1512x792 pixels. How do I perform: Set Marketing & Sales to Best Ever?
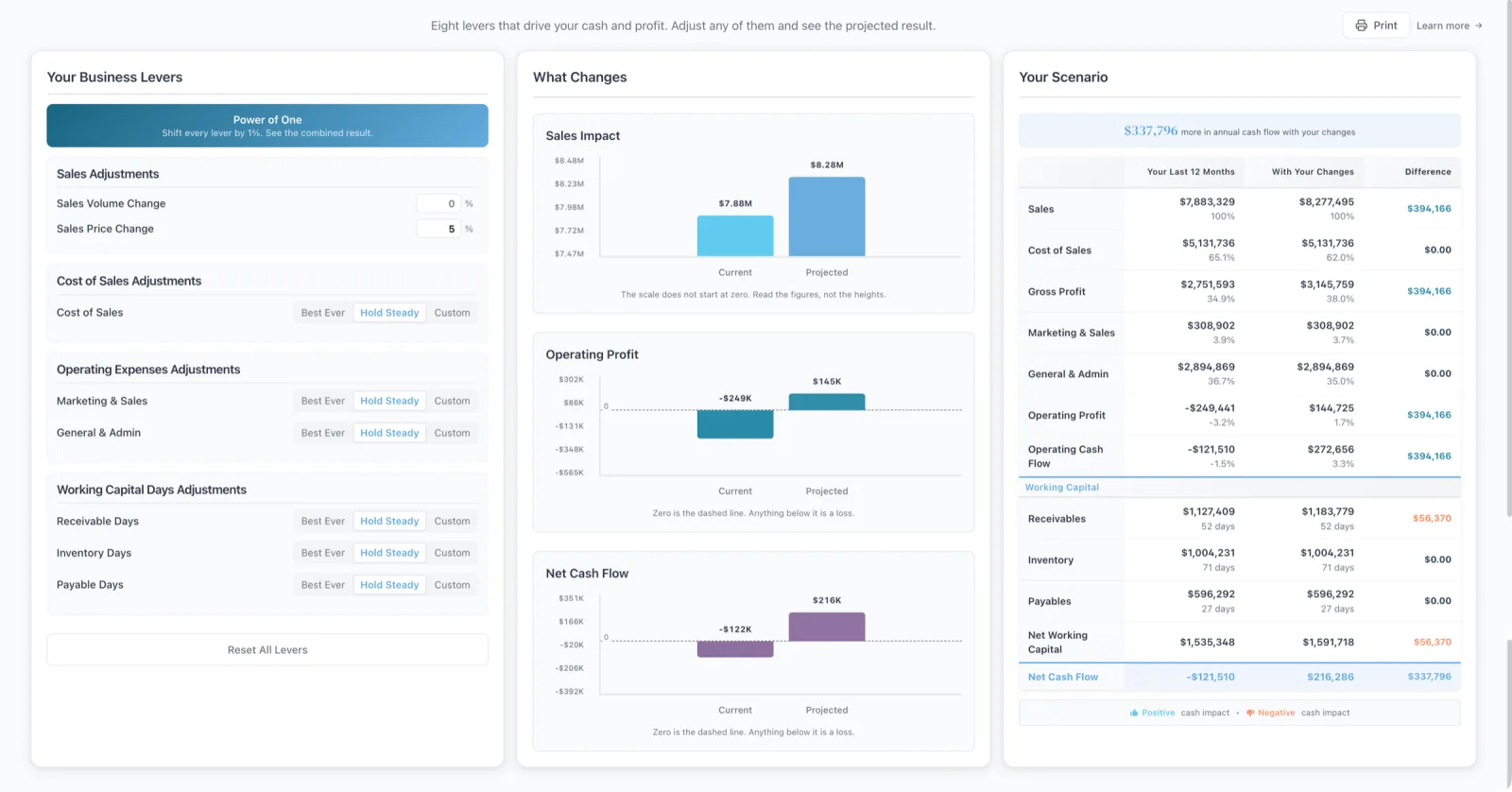point(323,401)
